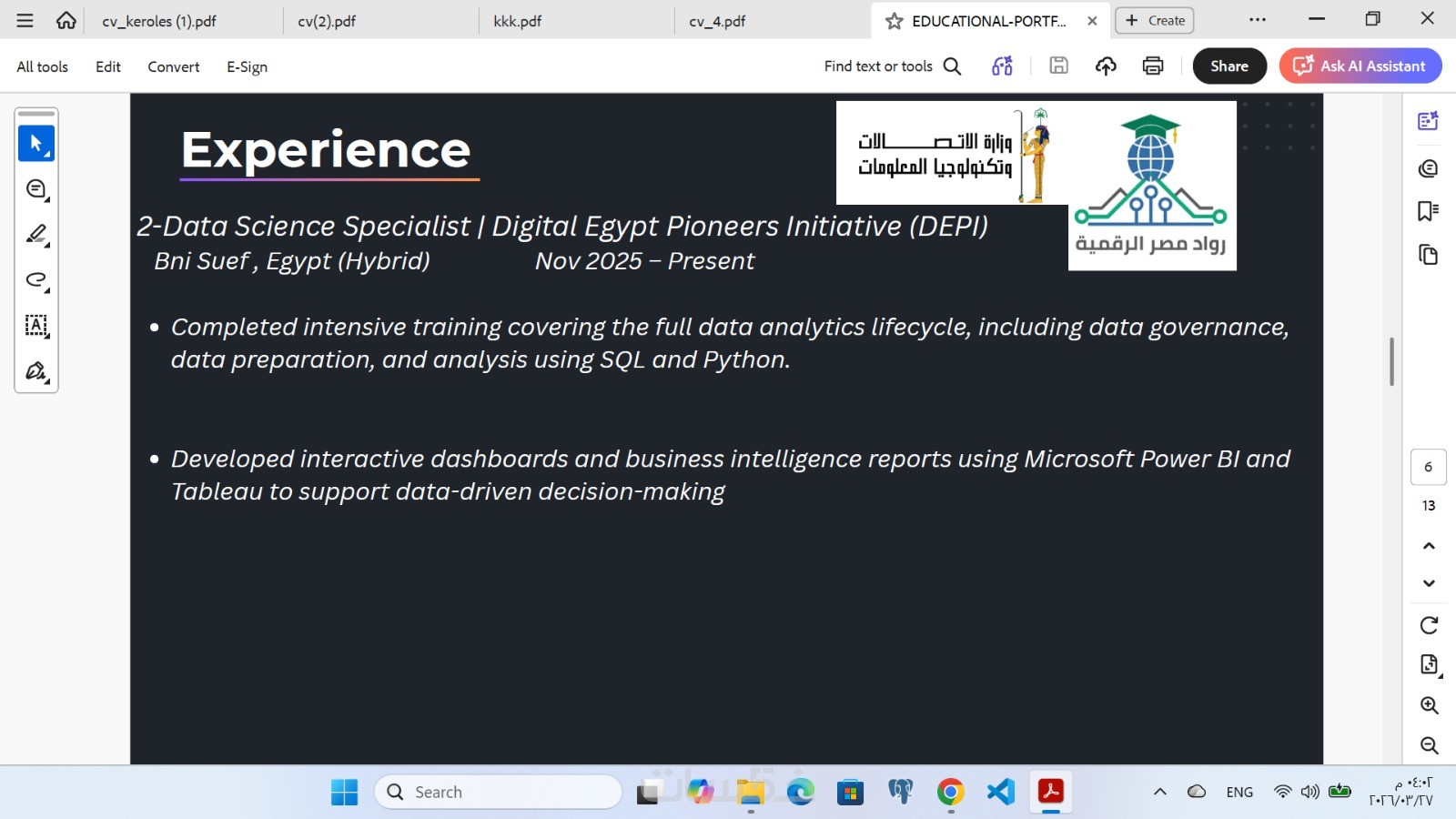Open File Explorer from taskbar
Screen dimensions: 1456x819
(x=750, y=792)
